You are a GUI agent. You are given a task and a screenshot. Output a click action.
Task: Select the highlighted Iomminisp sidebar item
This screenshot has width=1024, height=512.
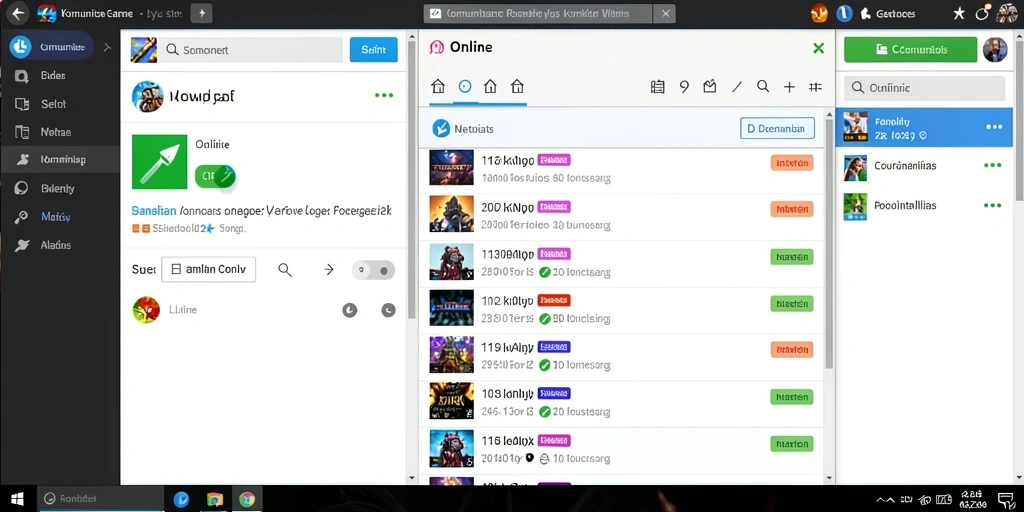(60, 159)
